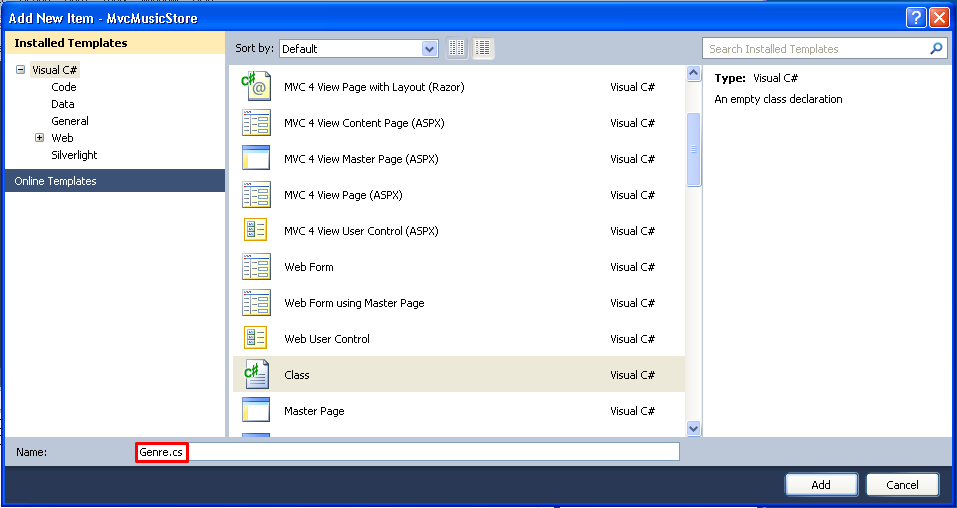Select "MVC 4 View Master Page (ASPX)" text
This screenshot has height=508, width=957.
click(361, 159)
